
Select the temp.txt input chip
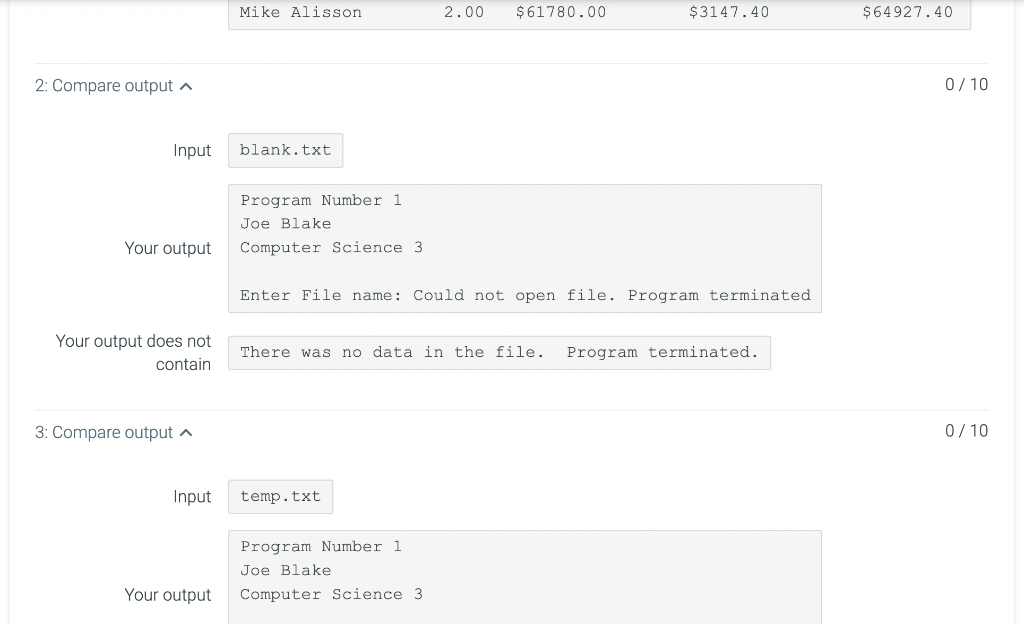coord(280,496)
